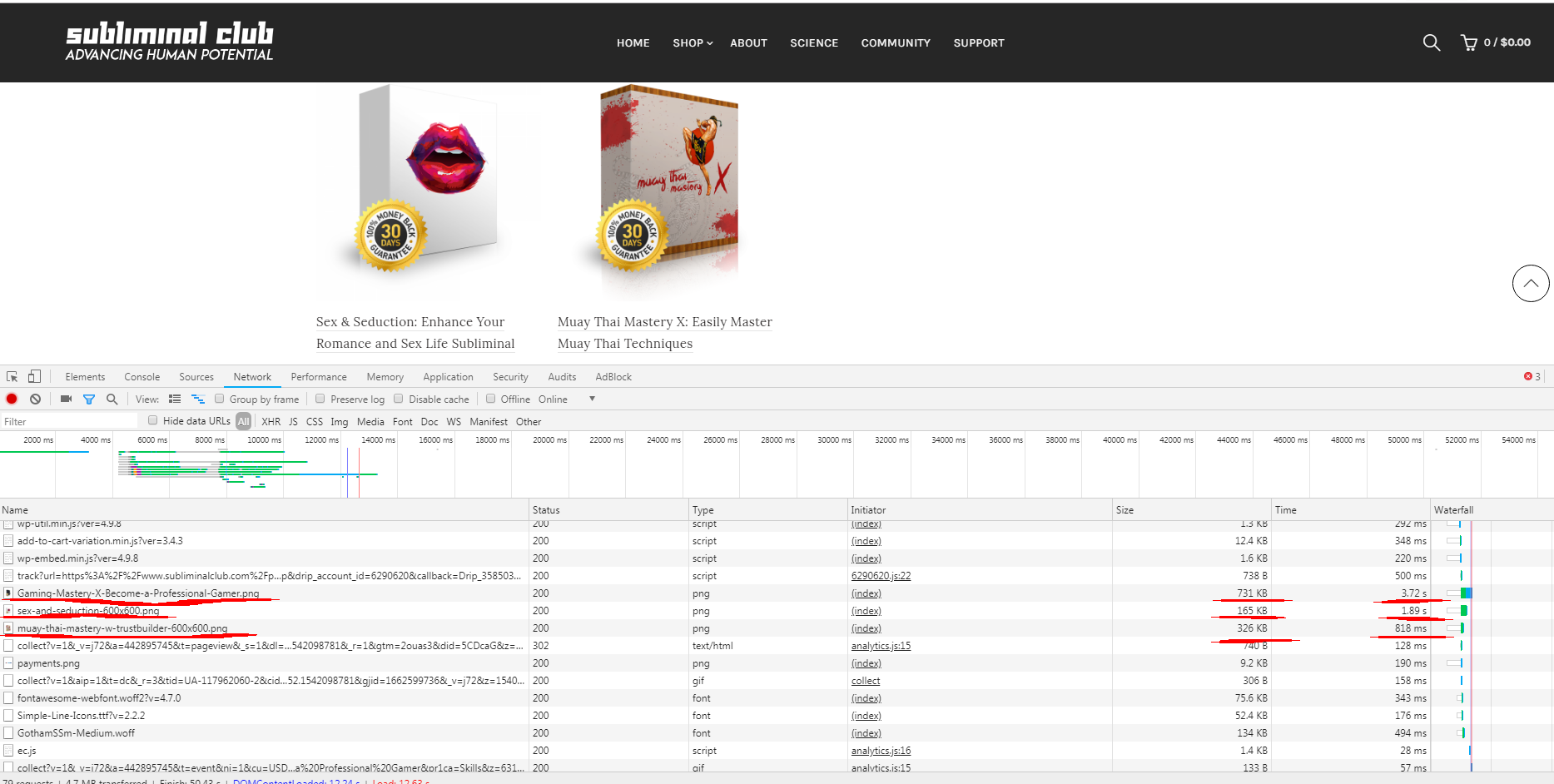
Task: Toggle the overview waterfall view icon
Action: pos(198,399)
